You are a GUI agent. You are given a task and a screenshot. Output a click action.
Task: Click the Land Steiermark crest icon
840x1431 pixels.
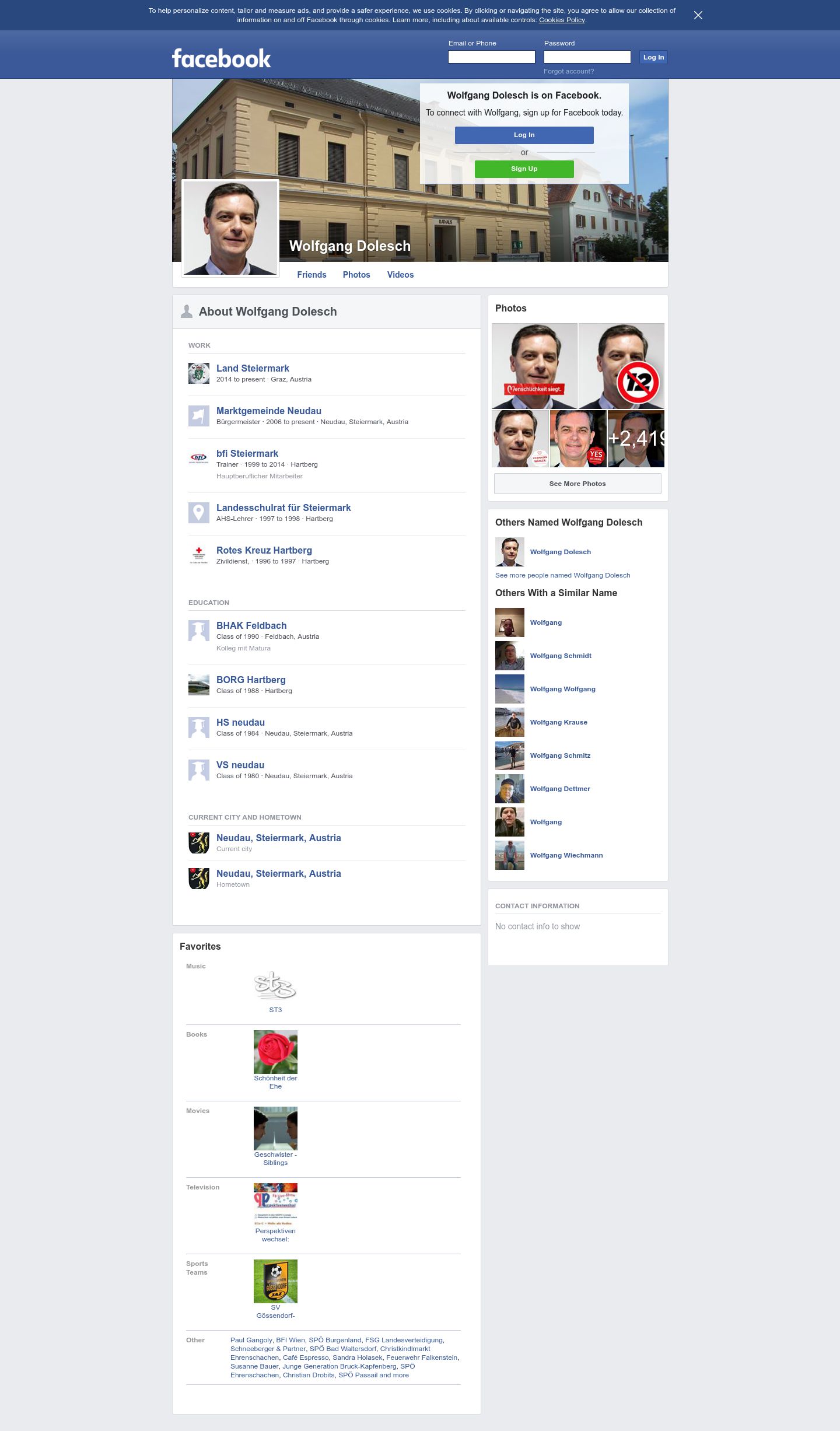click(x=199, y=373)
